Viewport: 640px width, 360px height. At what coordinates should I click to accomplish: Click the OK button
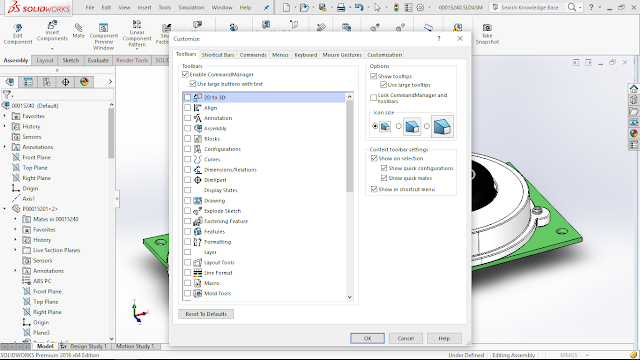(367, 338)
